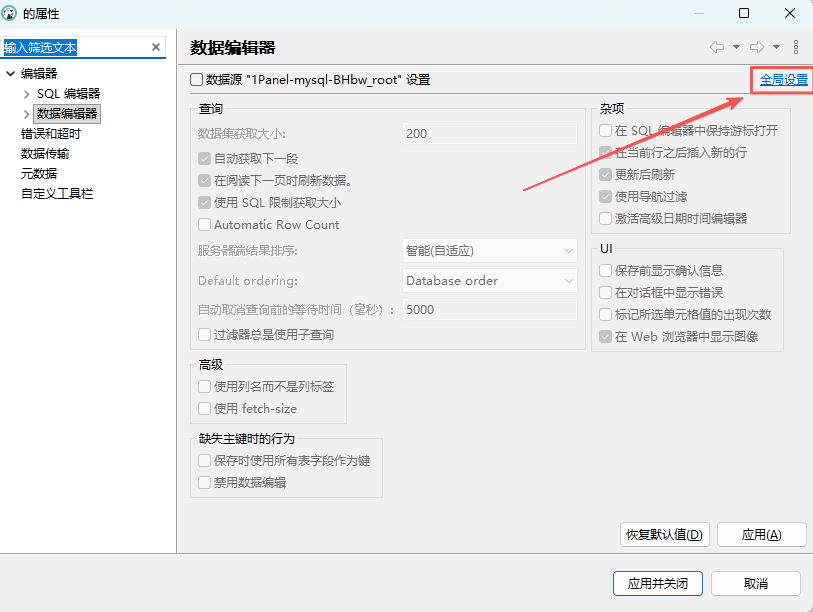Click the back navigation arrow icon
Image resolution: width=813 pixels, height=612 pixels.
click(x=716, y=49)
